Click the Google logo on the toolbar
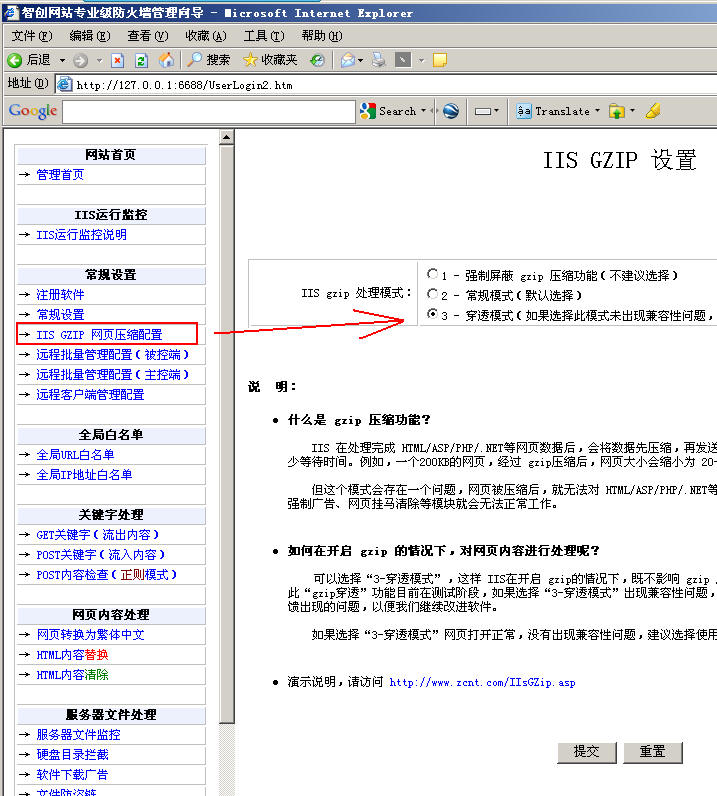Screen dimensions: 717x796 pos(33,111)
